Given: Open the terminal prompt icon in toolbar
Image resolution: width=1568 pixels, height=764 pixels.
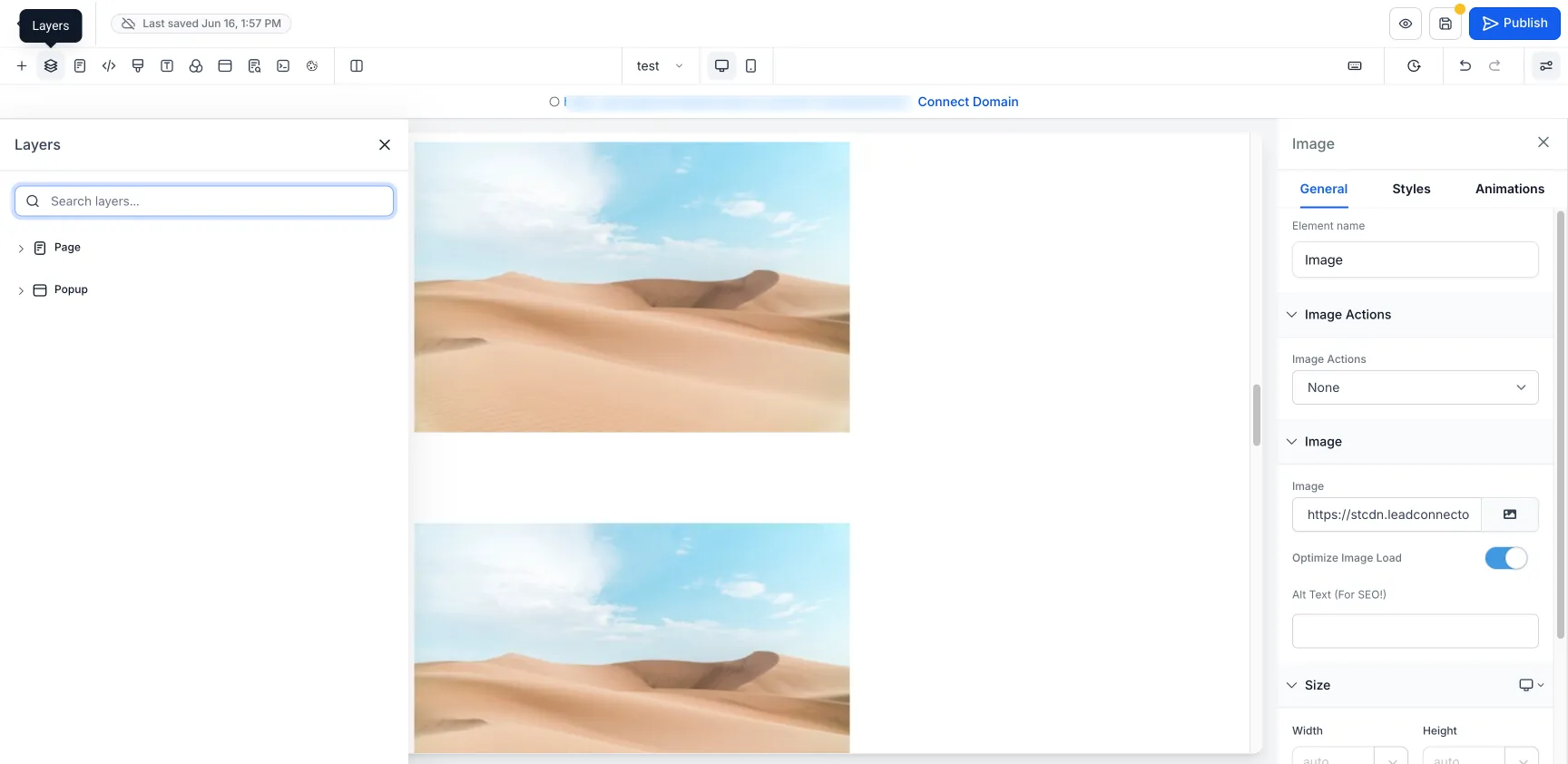Looking at the screenshot, I should click(283, 66).
